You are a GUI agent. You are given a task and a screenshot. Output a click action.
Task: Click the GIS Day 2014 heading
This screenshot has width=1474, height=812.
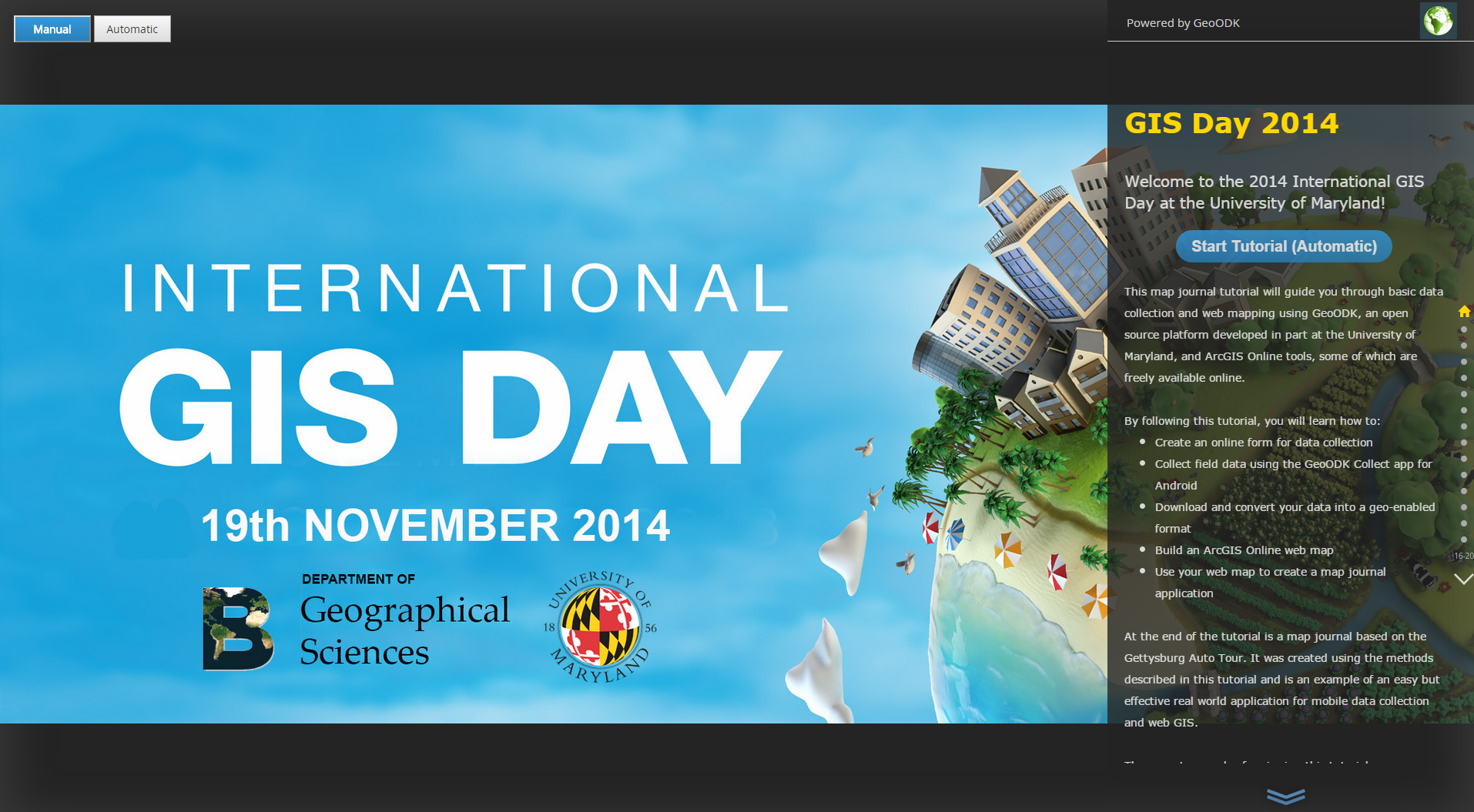(x=1231, y=123)
